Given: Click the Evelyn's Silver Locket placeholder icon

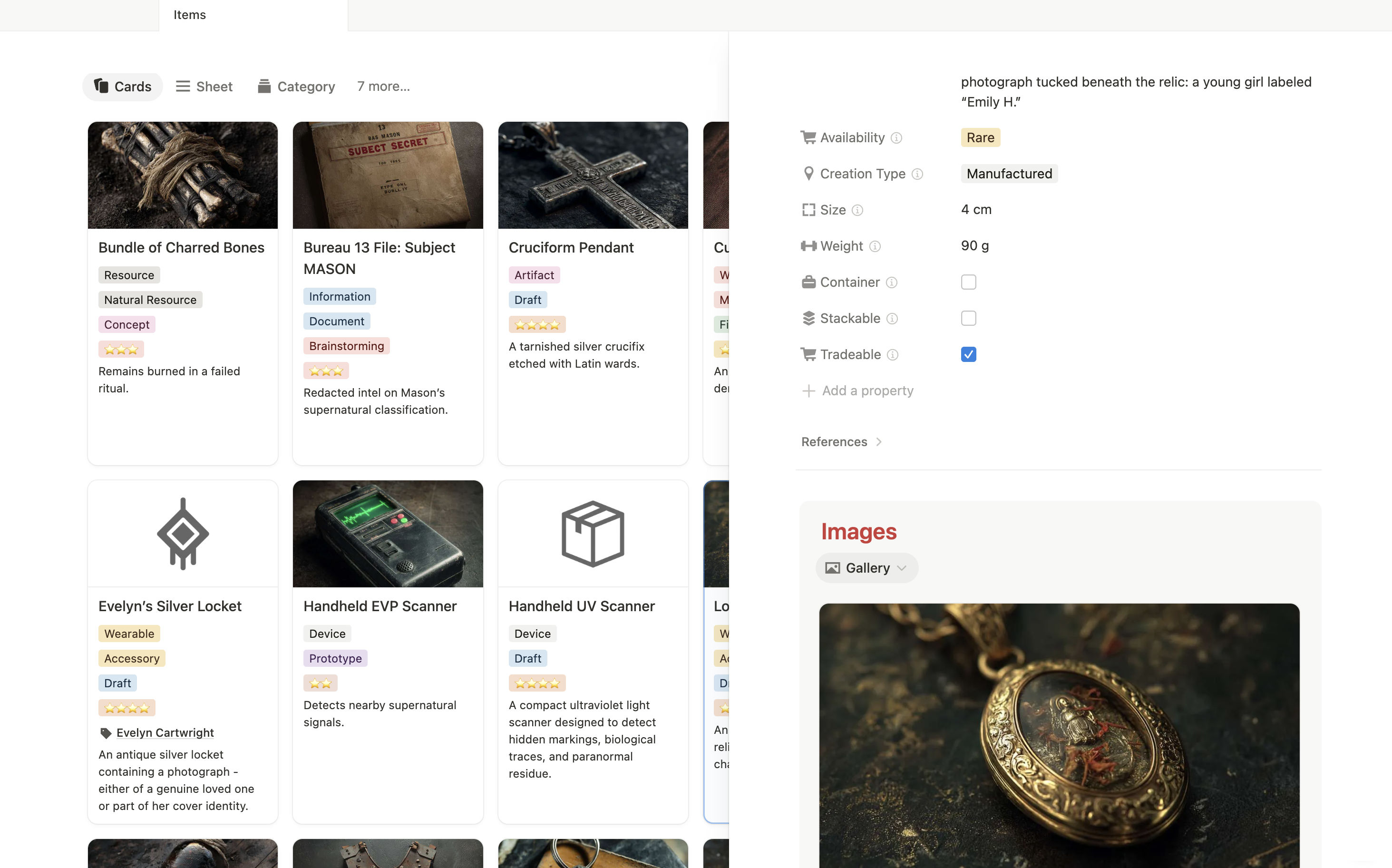Looking at the screenshot, I should pyautogui.click(x=183, y=534).
